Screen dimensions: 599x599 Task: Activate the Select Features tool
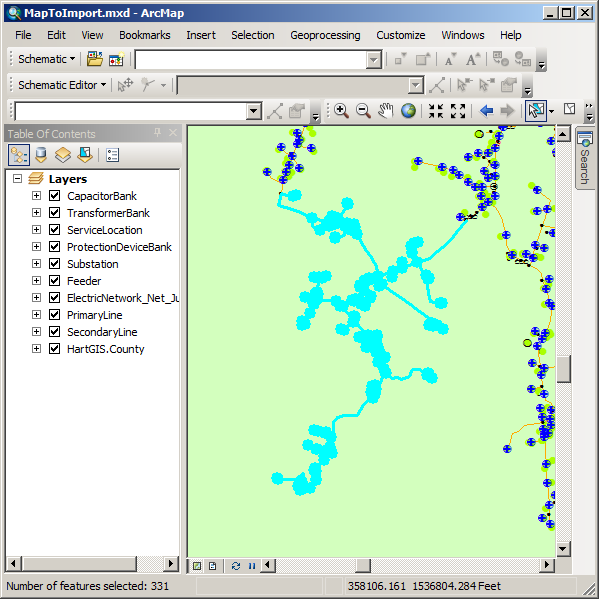coord(536,111)
